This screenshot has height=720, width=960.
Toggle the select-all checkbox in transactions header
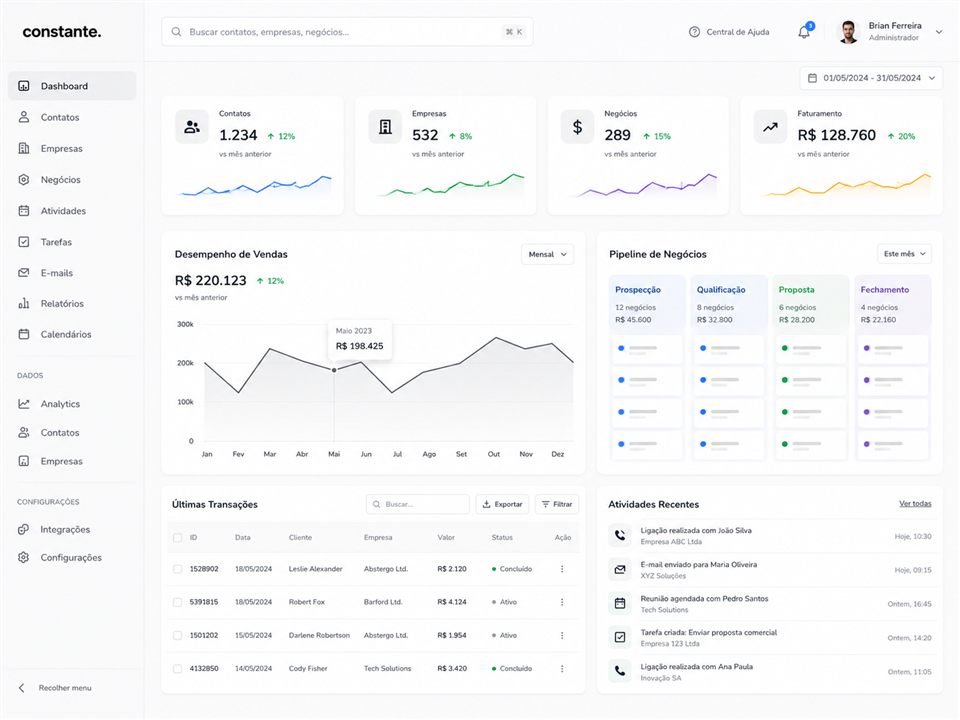[178, 538]
